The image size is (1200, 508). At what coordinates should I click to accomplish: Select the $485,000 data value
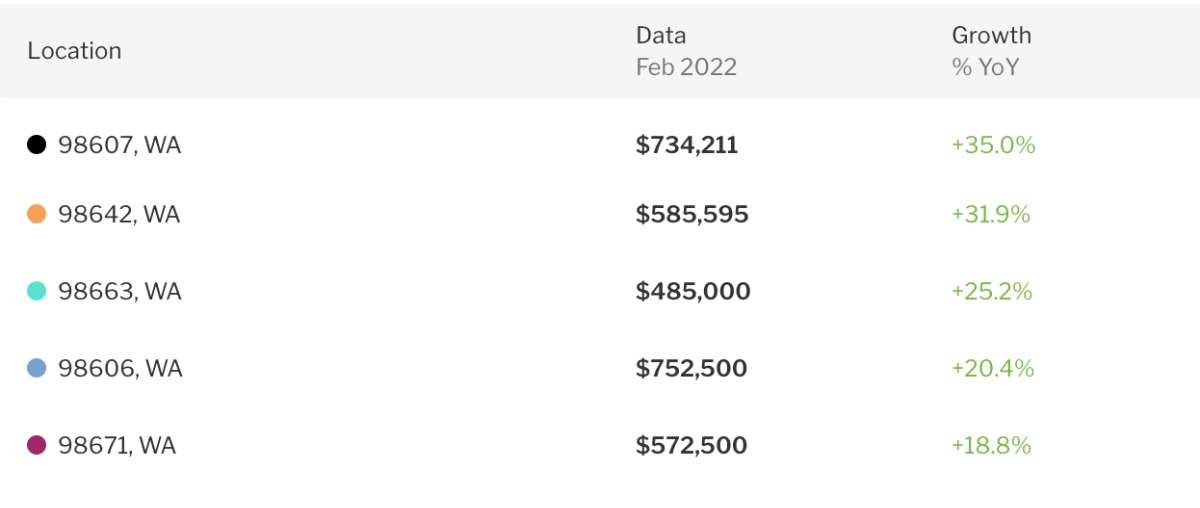coord(693,291)
